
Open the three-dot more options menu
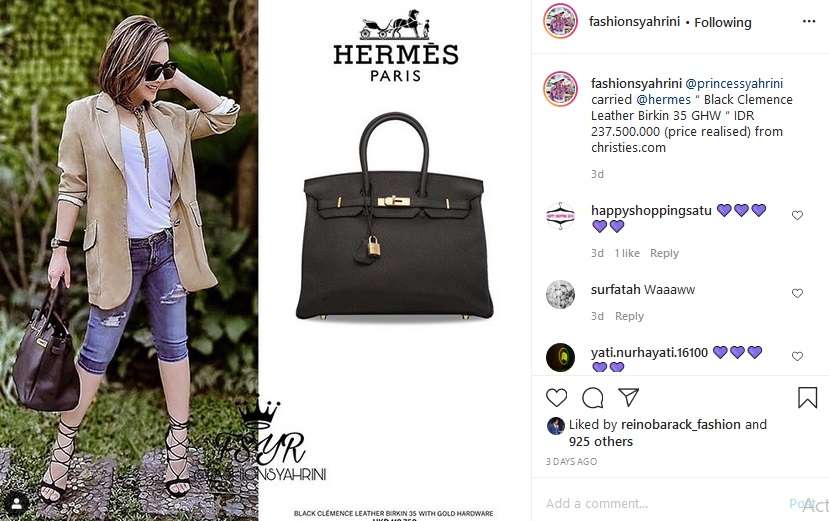click(x=809, y=21)
